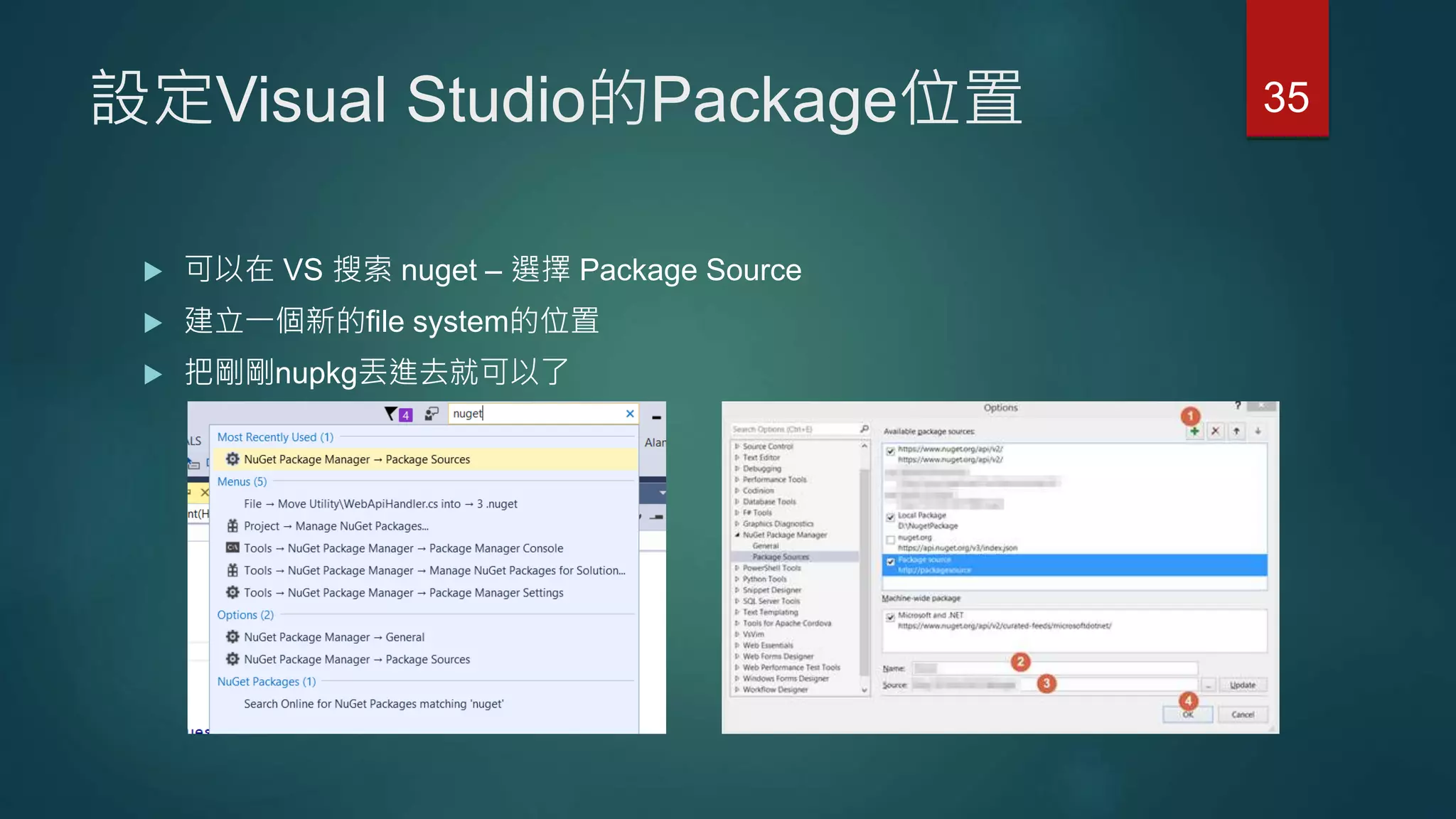
Task: Toggle the highlighted Package source checkbox
Action: coord(890,562)
